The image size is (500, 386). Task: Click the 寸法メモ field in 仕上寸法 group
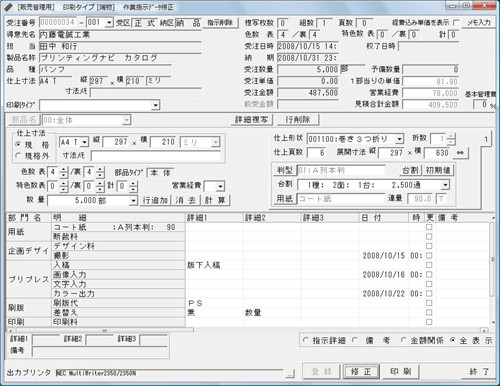(x=155, y=155)
